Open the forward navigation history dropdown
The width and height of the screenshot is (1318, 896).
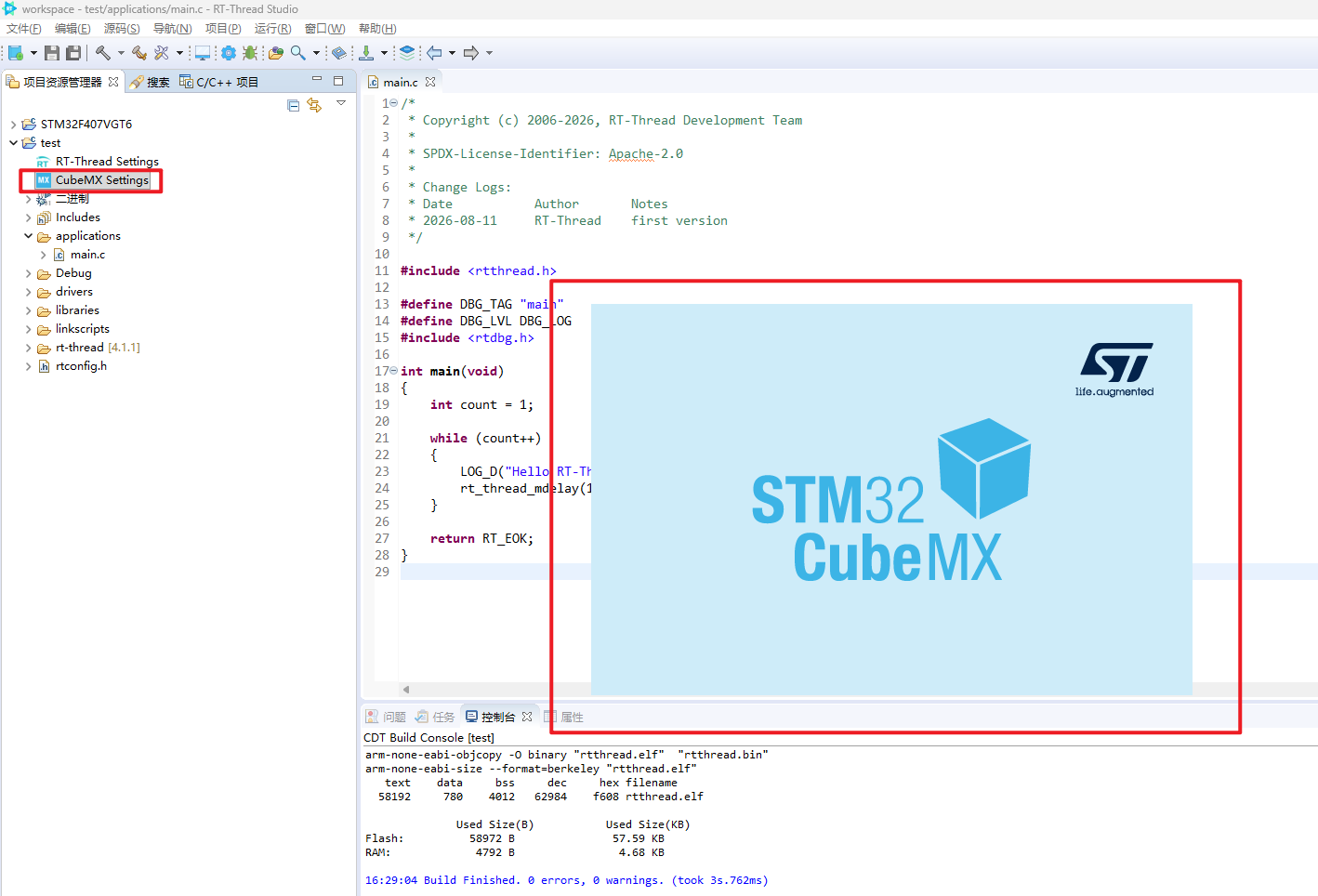[x=489, y=53]
